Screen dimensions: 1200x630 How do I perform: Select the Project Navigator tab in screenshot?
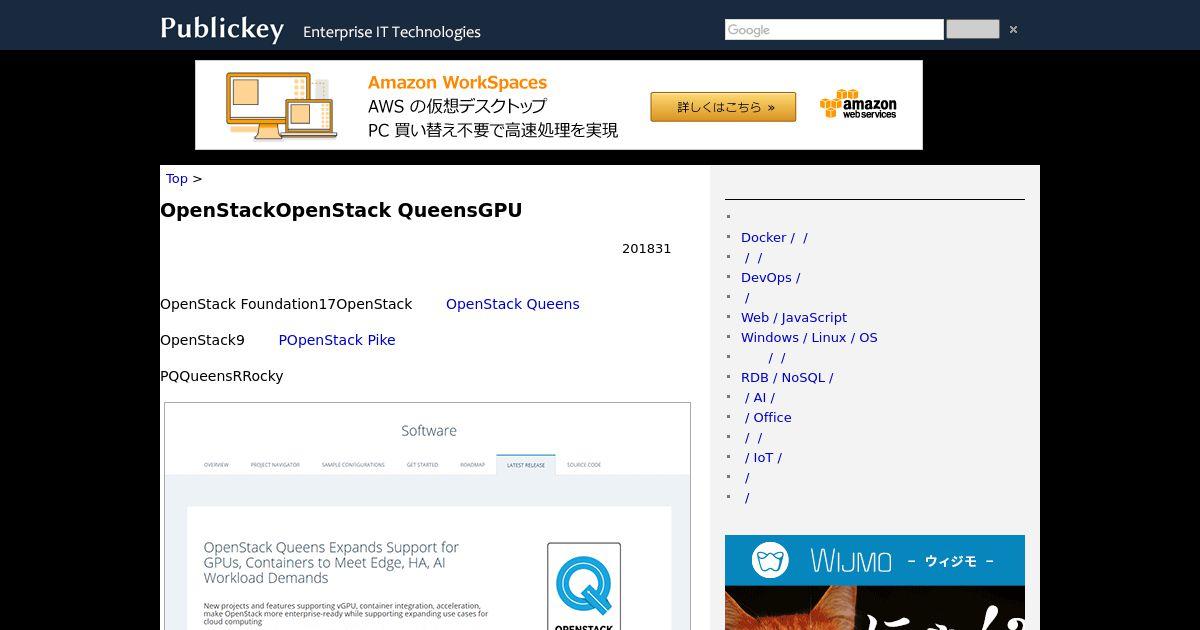[275, 465]
